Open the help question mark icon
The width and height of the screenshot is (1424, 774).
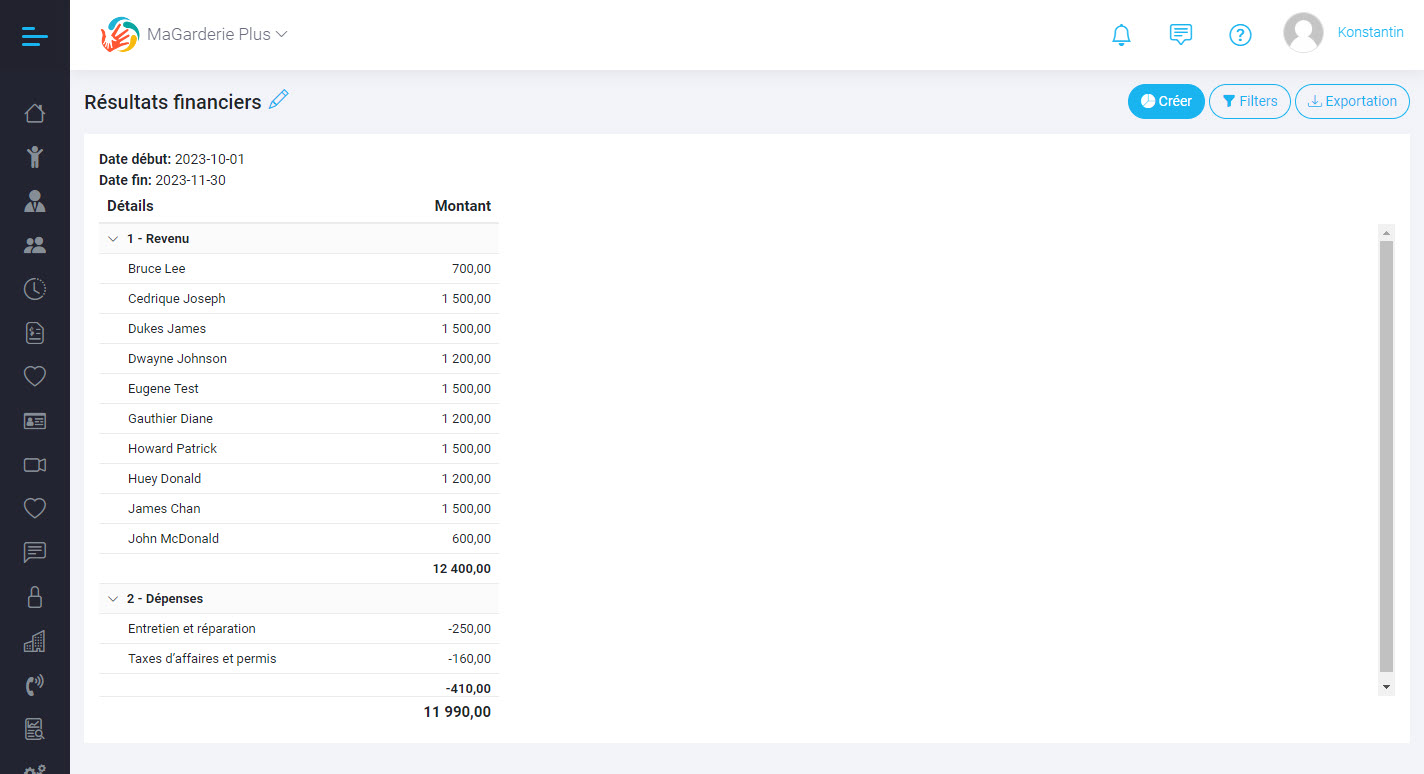pyautogui.click(x=1240, y=34)
